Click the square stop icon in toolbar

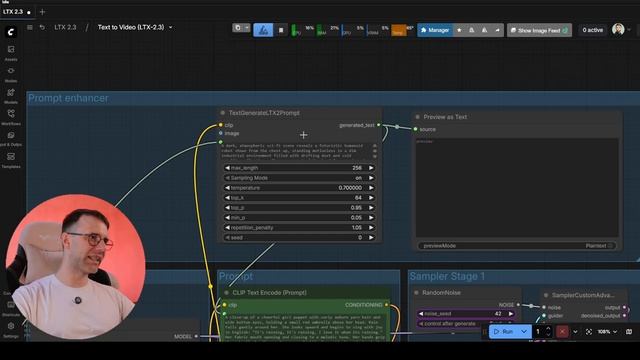coord(281,30)
